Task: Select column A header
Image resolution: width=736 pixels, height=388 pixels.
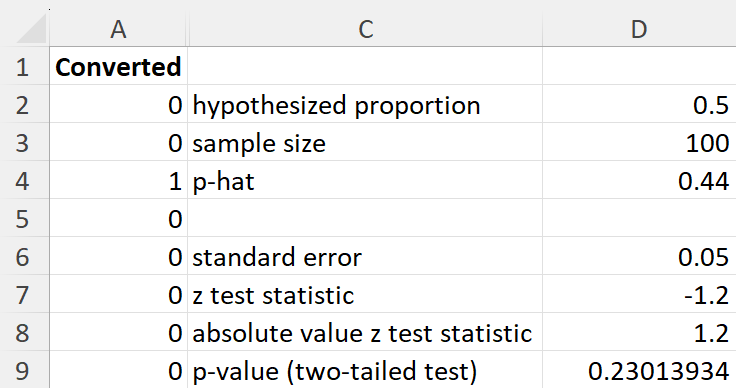Action: click(118, 29)
